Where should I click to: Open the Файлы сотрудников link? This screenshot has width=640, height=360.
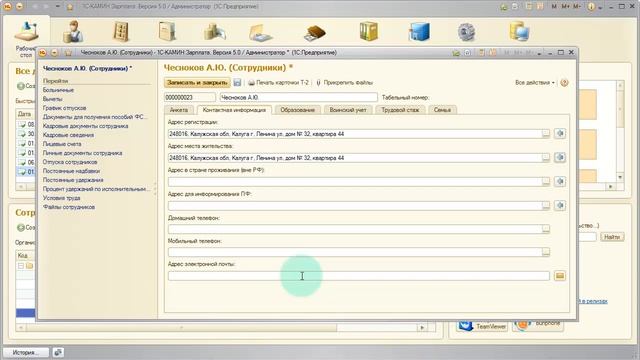69,207
